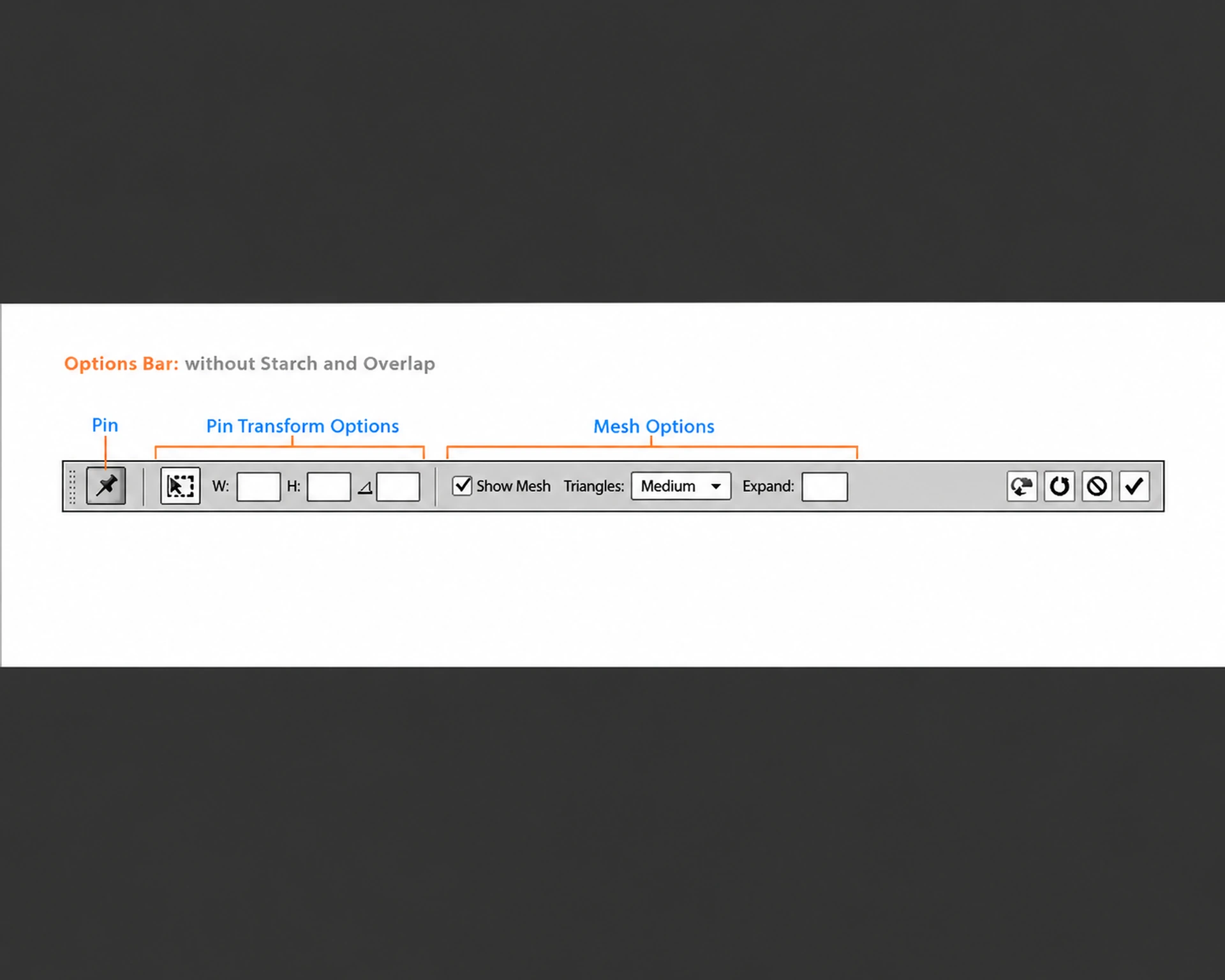Open the Triangles Medium dropdown
This screenshot has height=980, width=1225.
[681, 486]
